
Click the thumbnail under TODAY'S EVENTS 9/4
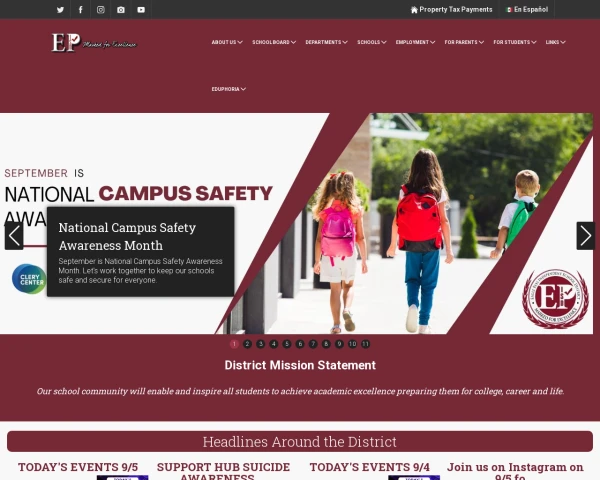coord(414,478)
